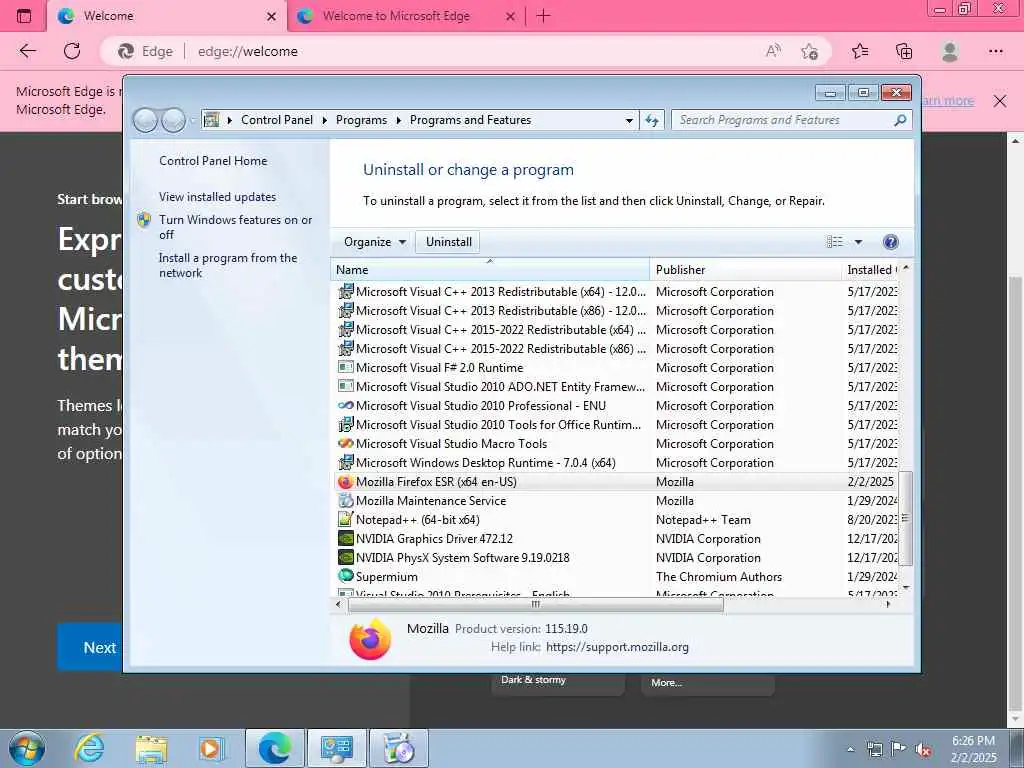Open Edge settings and more menu
Viewport: 1024px width, 768px height.
pos(995,51)
